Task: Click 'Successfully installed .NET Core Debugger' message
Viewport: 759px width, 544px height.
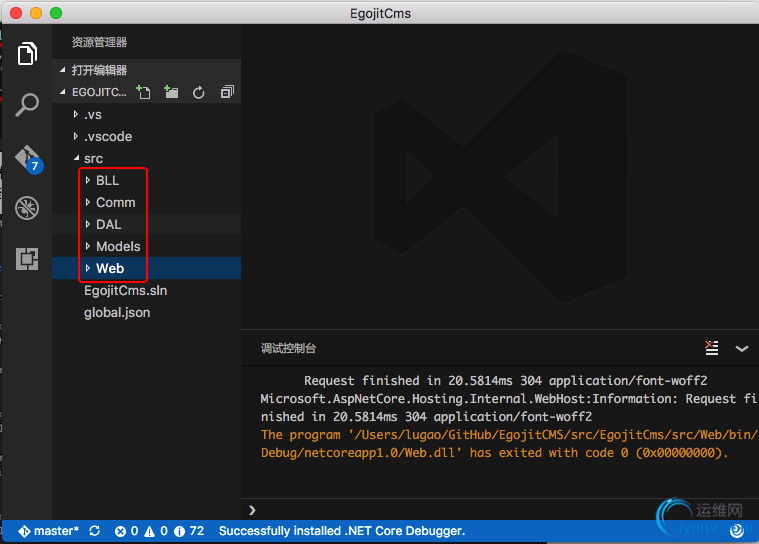Action: (342, 531)
